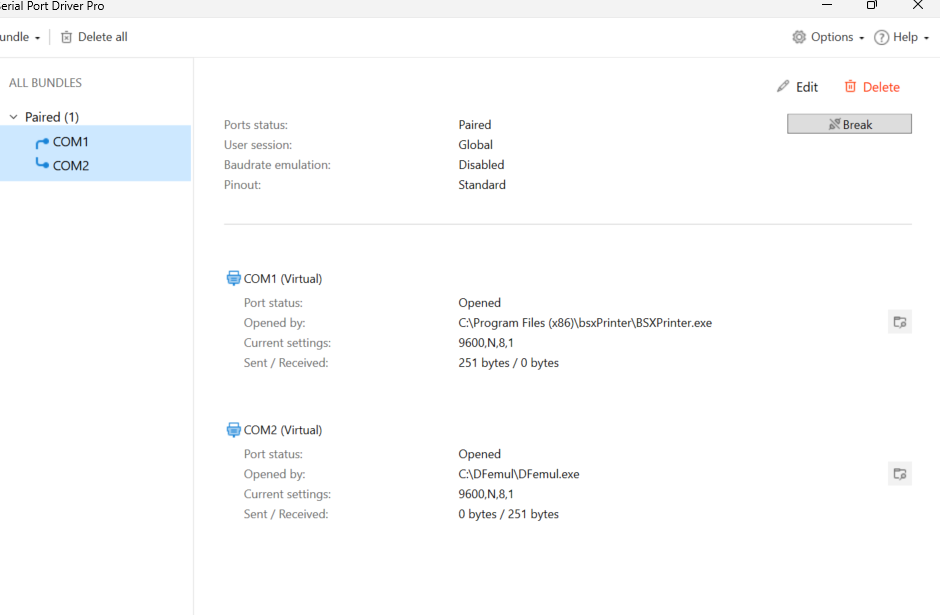The width and height of the screenshot is (940, 615).
Task: Click the Edit pencil button
Action: [797, 87]
